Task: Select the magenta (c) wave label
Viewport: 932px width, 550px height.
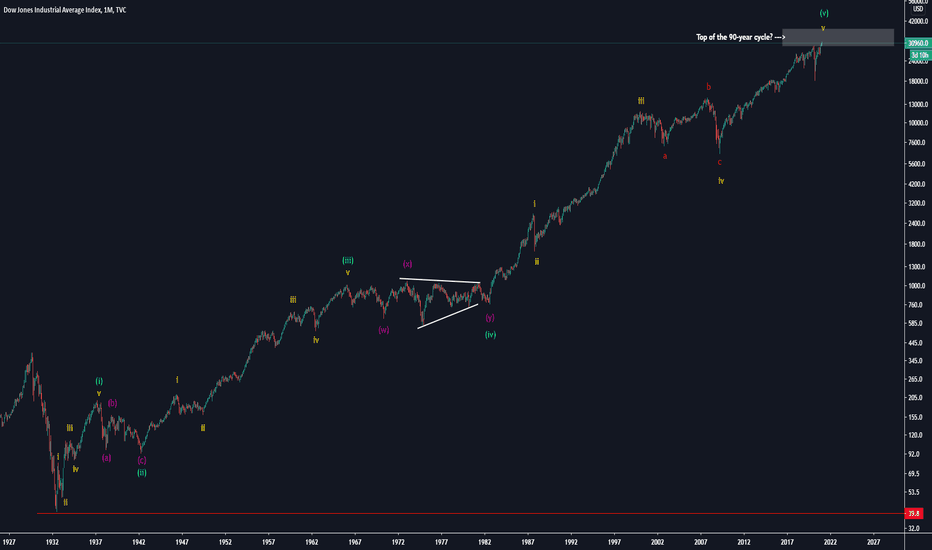Action: (141, 460)
